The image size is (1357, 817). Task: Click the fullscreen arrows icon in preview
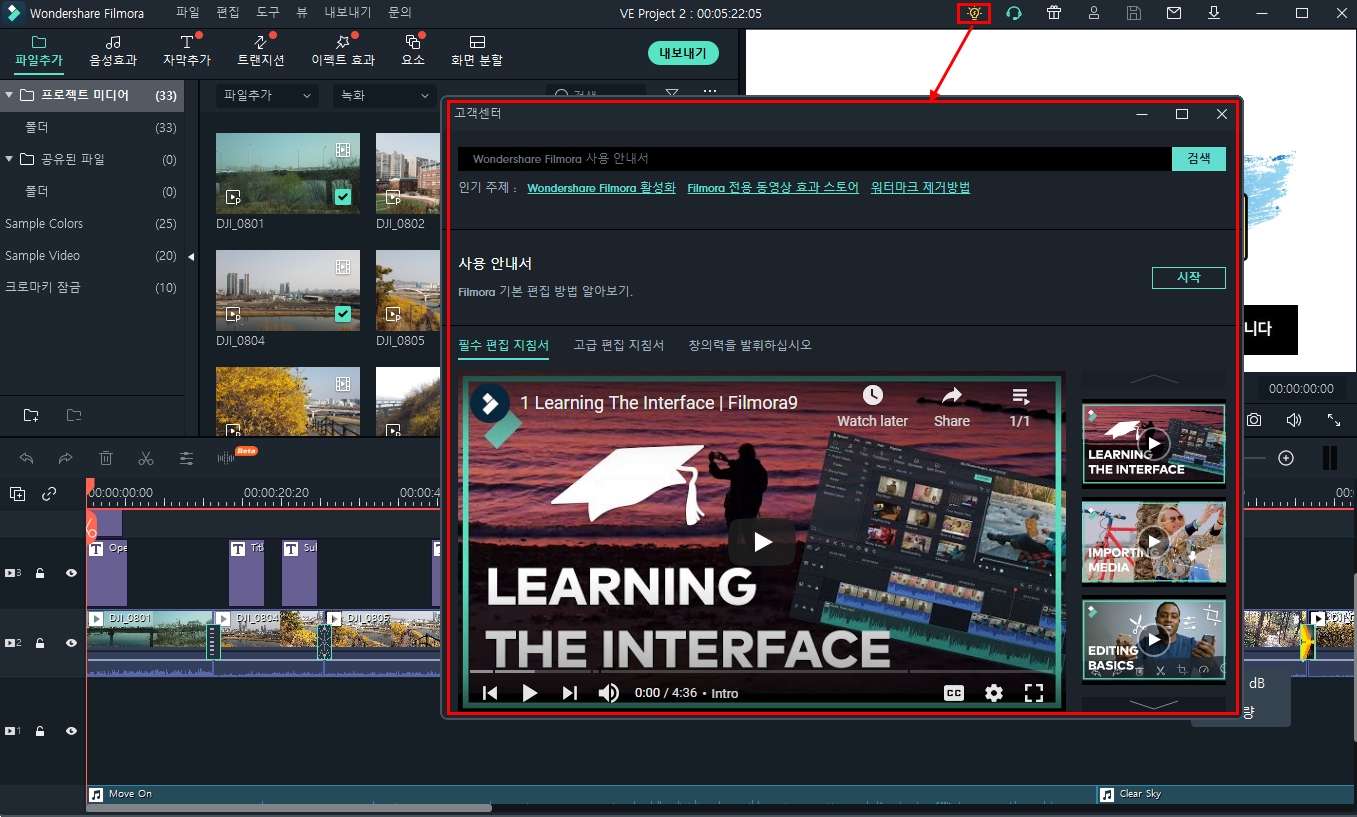coord(1334,420)
